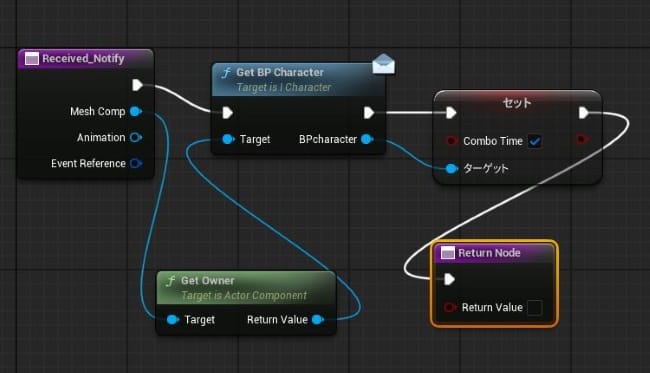Click the Get Owner Return Value output pin

click(x=318, y=320)
